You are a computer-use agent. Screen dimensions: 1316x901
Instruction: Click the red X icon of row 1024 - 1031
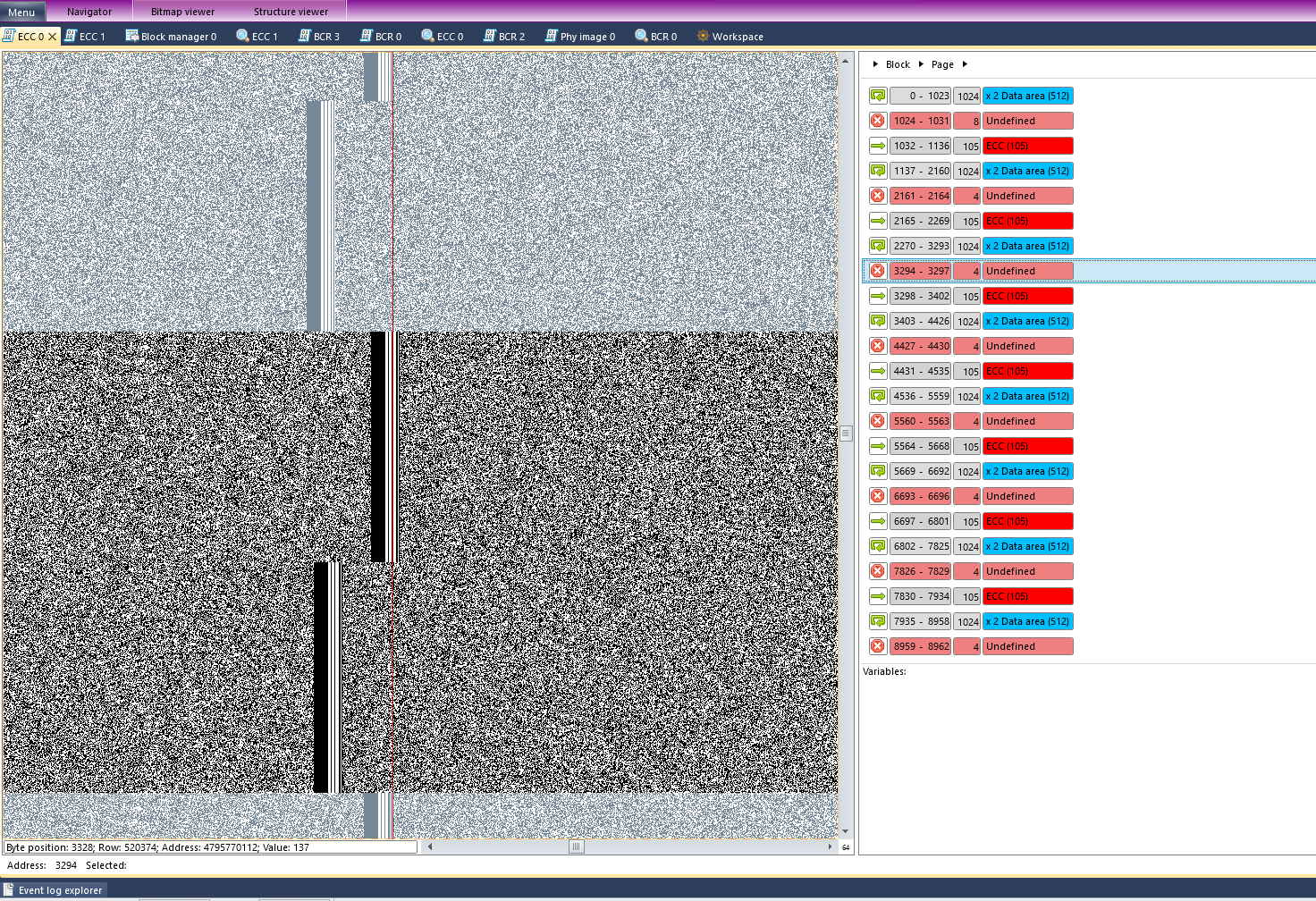[x=878, y=121]
